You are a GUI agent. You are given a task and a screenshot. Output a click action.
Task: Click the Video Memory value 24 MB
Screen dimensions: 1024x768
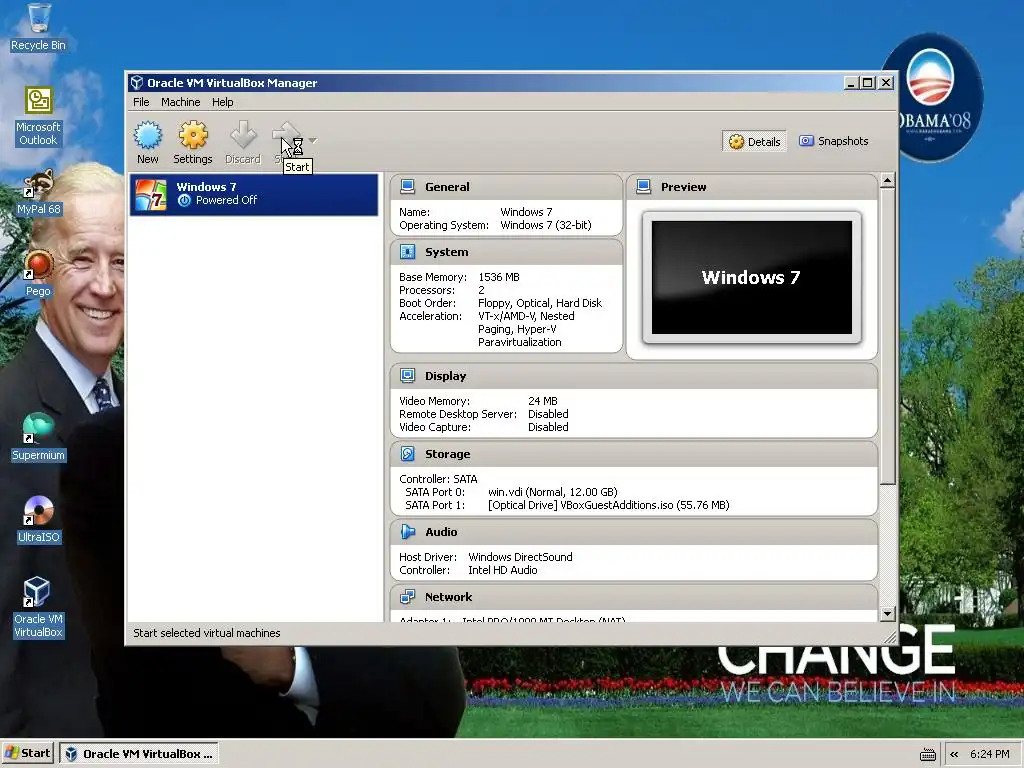[543, 402]
